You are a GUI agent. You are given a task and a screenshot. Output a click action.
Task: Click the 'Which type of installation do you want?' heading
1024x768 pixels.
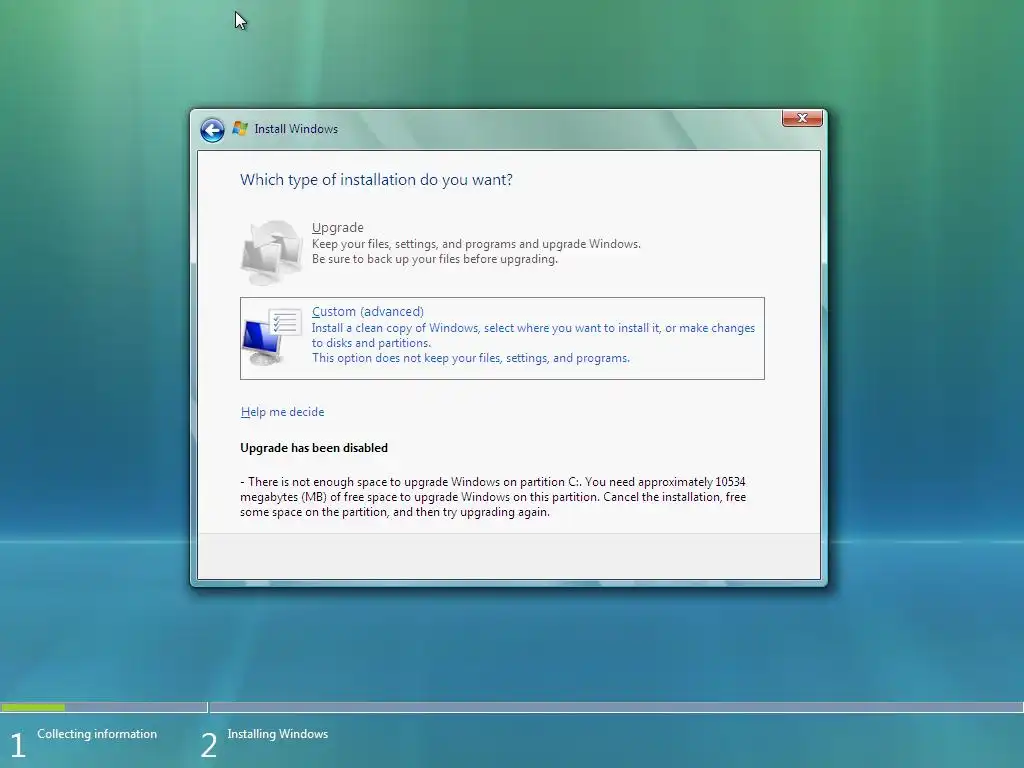(376, 180)
